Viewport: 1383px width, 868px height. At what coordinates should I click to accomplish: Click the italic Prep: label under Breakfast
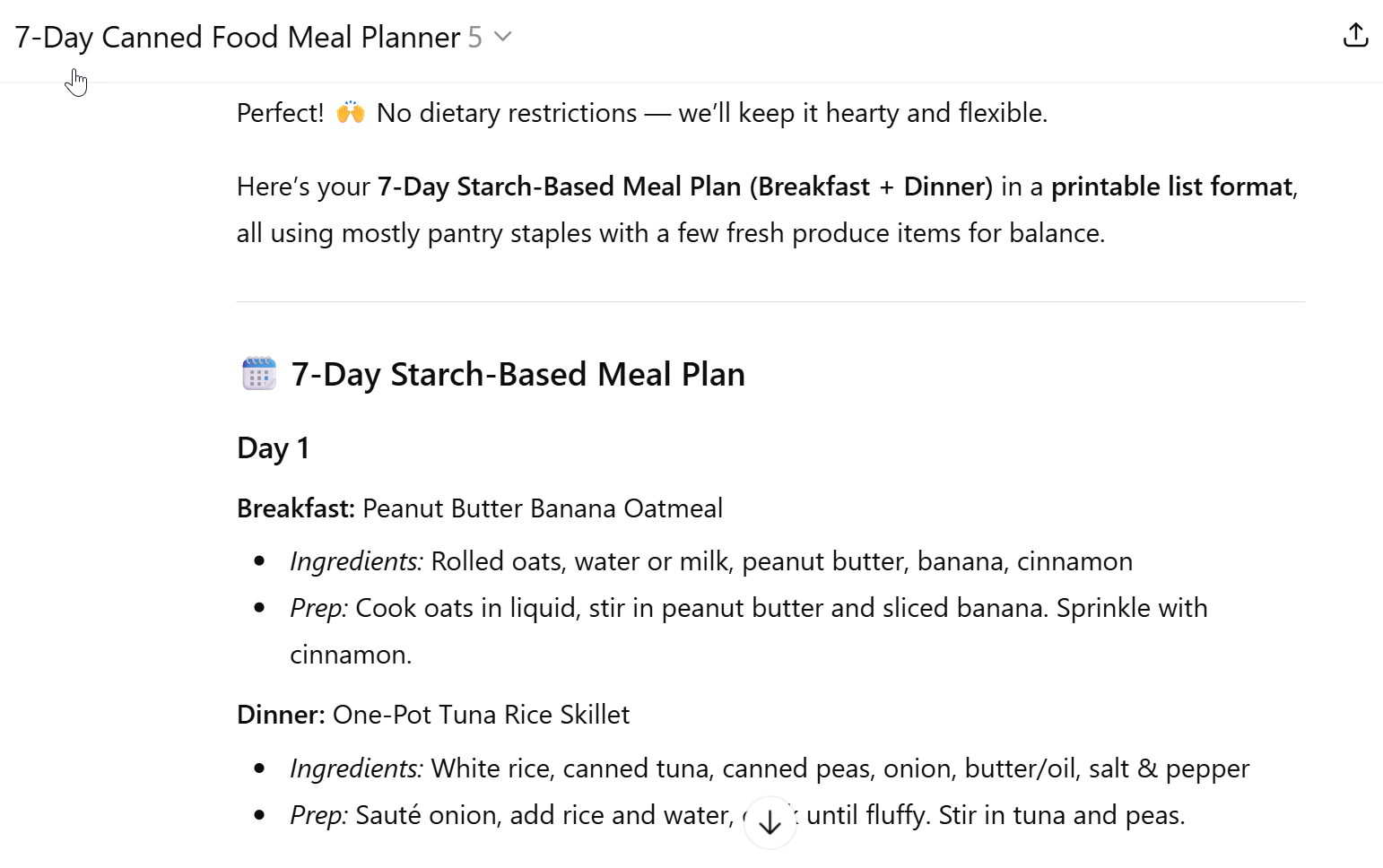tap(318, 608)
